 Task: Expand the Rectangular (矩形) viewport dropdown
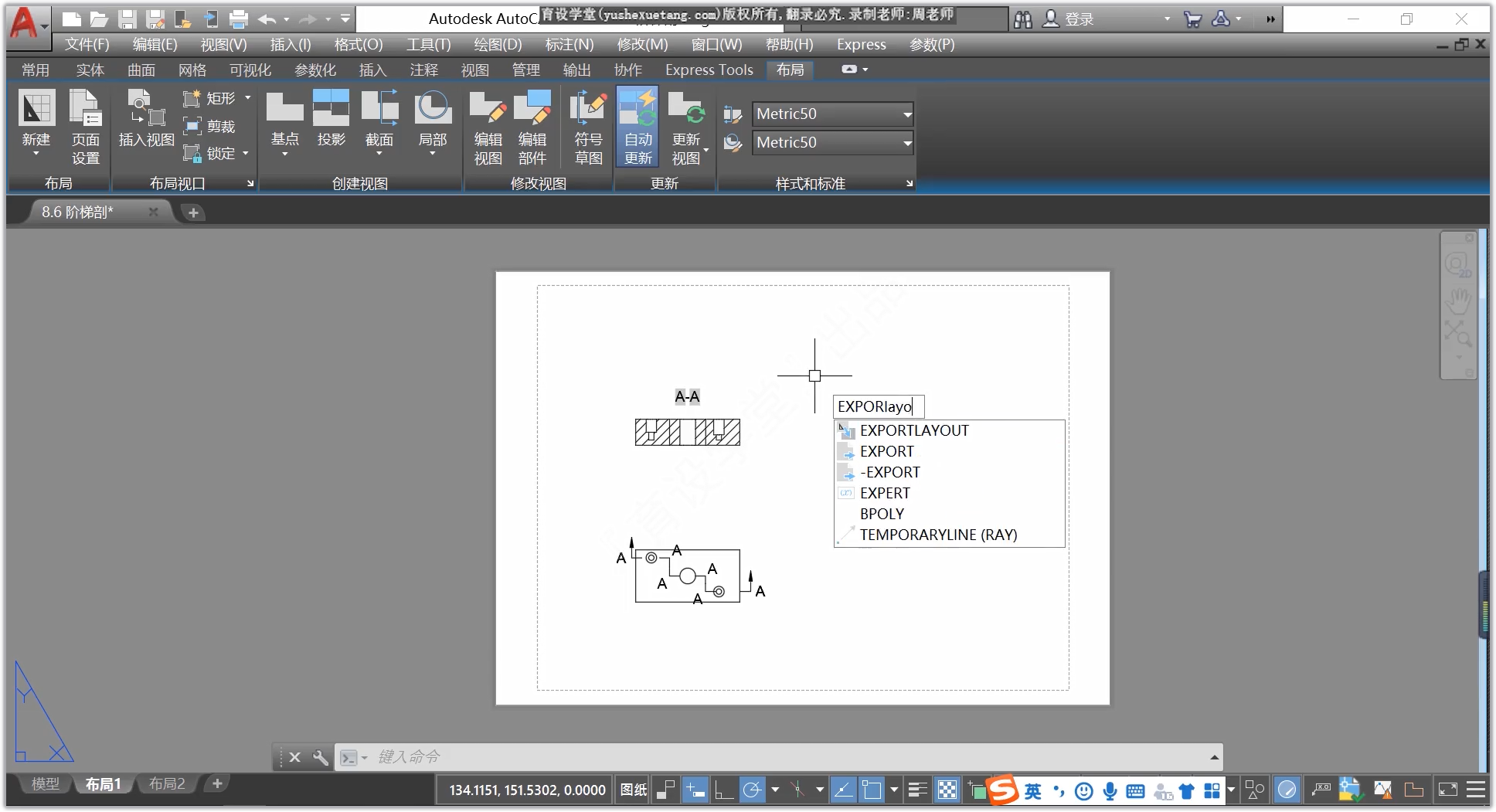[x=248, y=98]
